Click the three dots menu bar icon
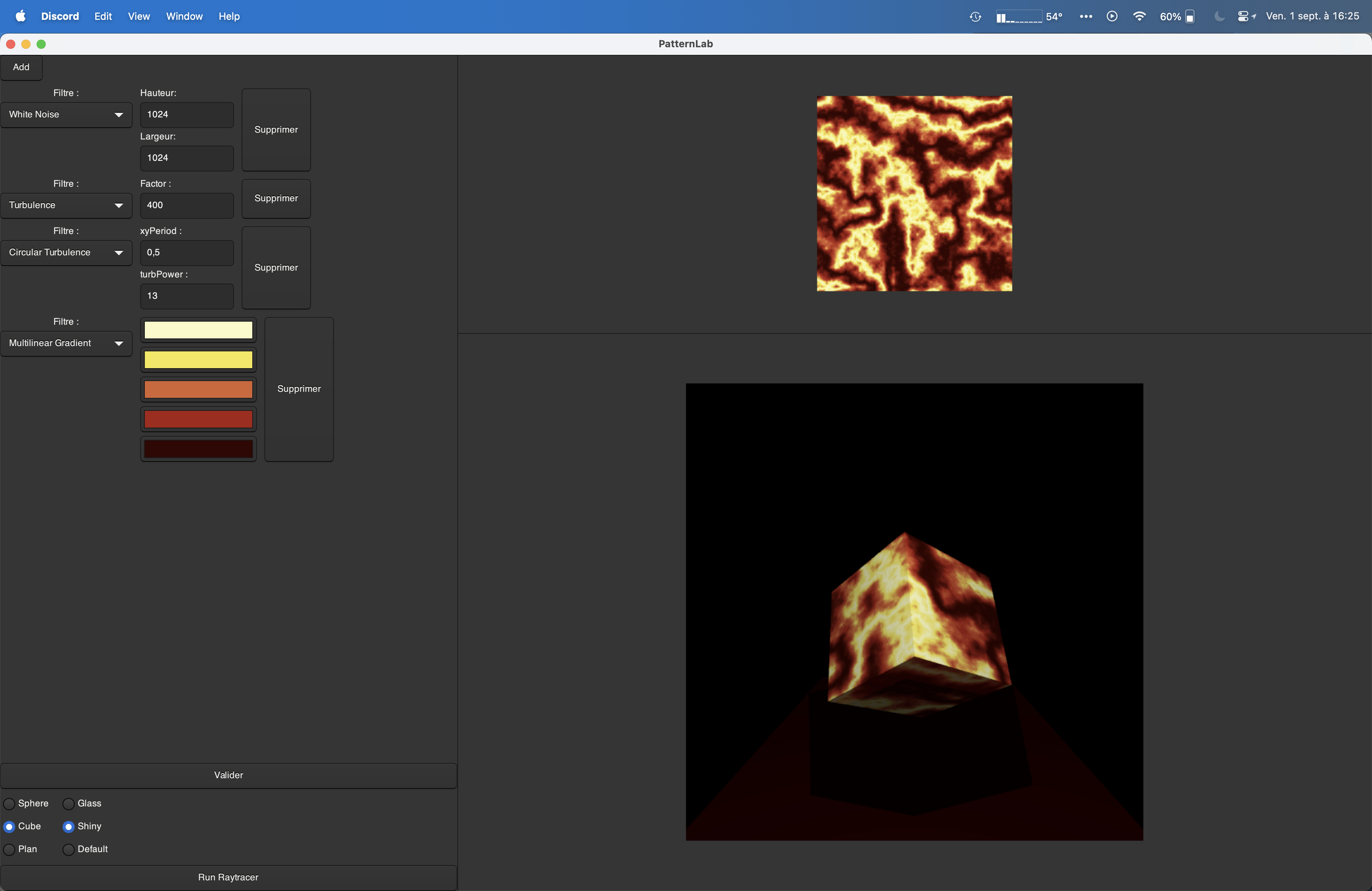 1085,16
